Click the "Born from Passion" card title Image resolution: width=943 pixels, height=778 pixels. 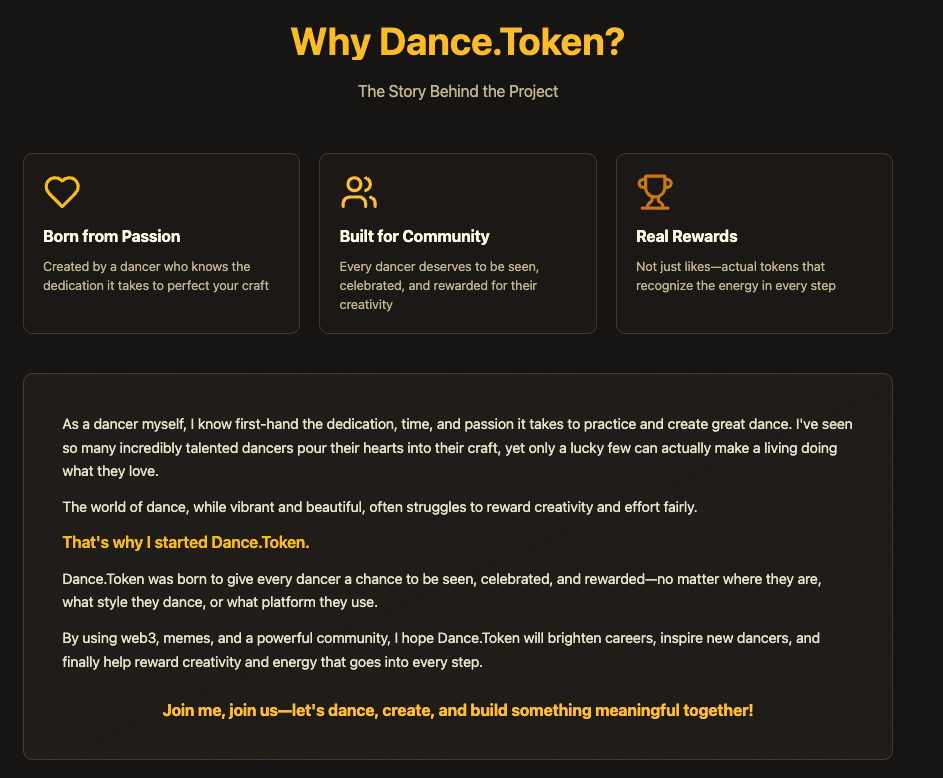(112, 237)
